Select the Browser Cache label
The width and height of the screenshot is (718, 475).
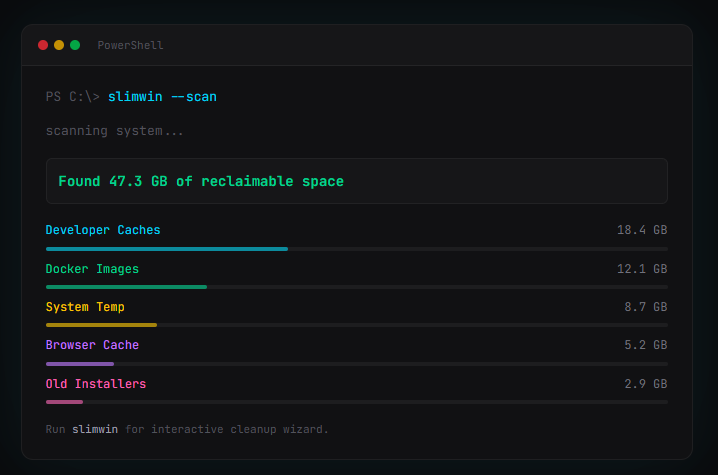click(x=92, y=345)
